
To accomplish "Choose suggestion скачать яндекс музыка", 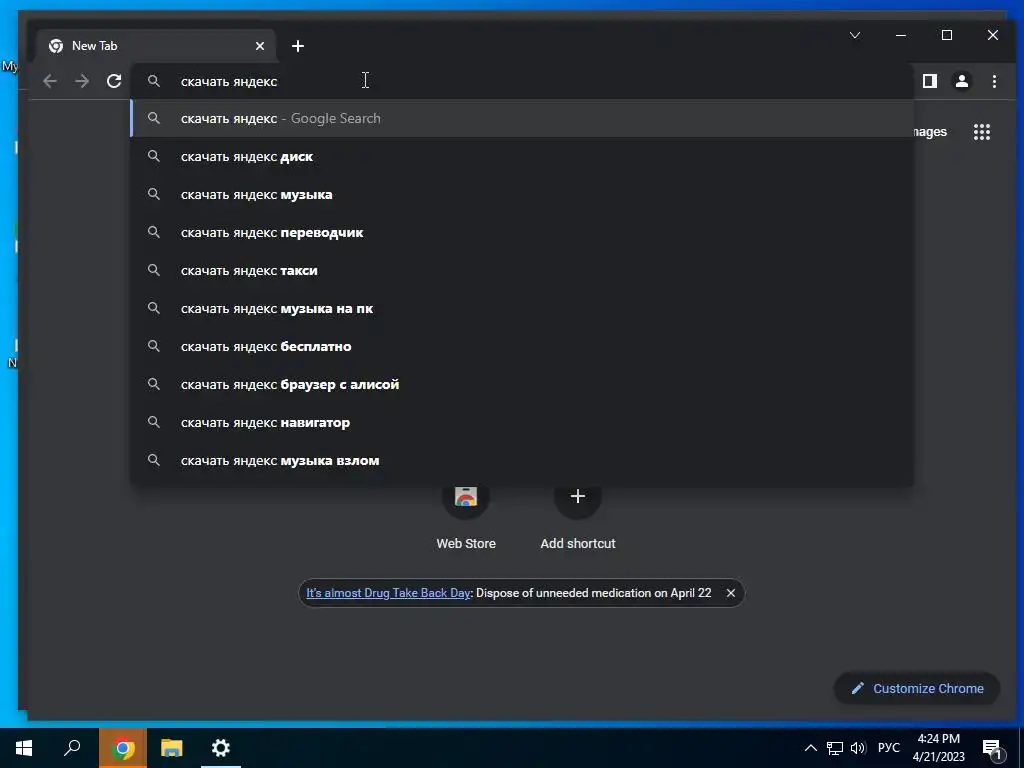I will 522,195.
